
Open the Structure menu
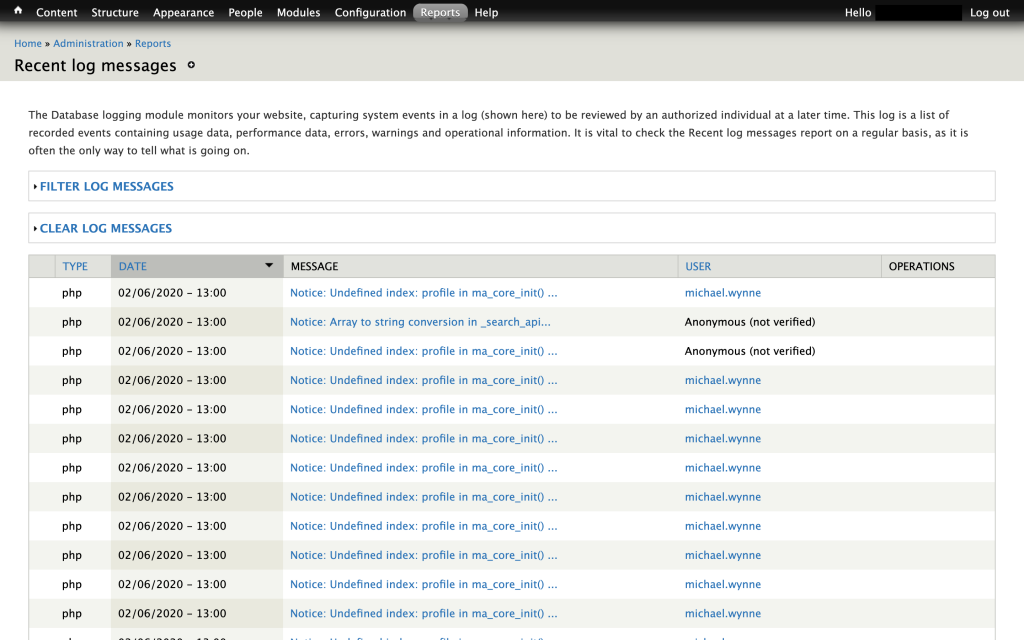tap(115, 12)
